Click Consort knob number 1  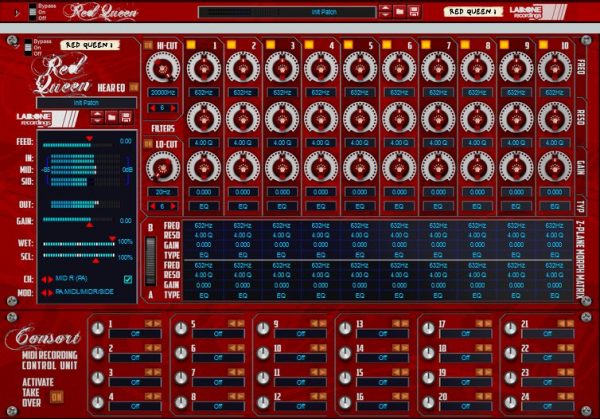pos(97,330)
